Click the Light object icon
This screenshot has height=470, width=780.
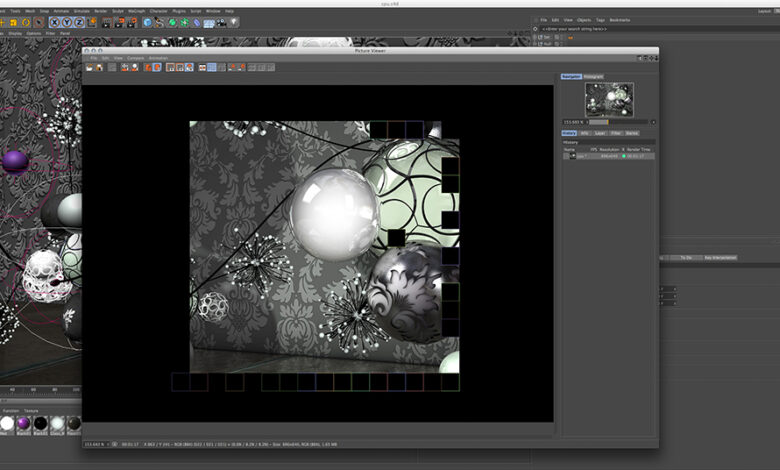(233, 22)
